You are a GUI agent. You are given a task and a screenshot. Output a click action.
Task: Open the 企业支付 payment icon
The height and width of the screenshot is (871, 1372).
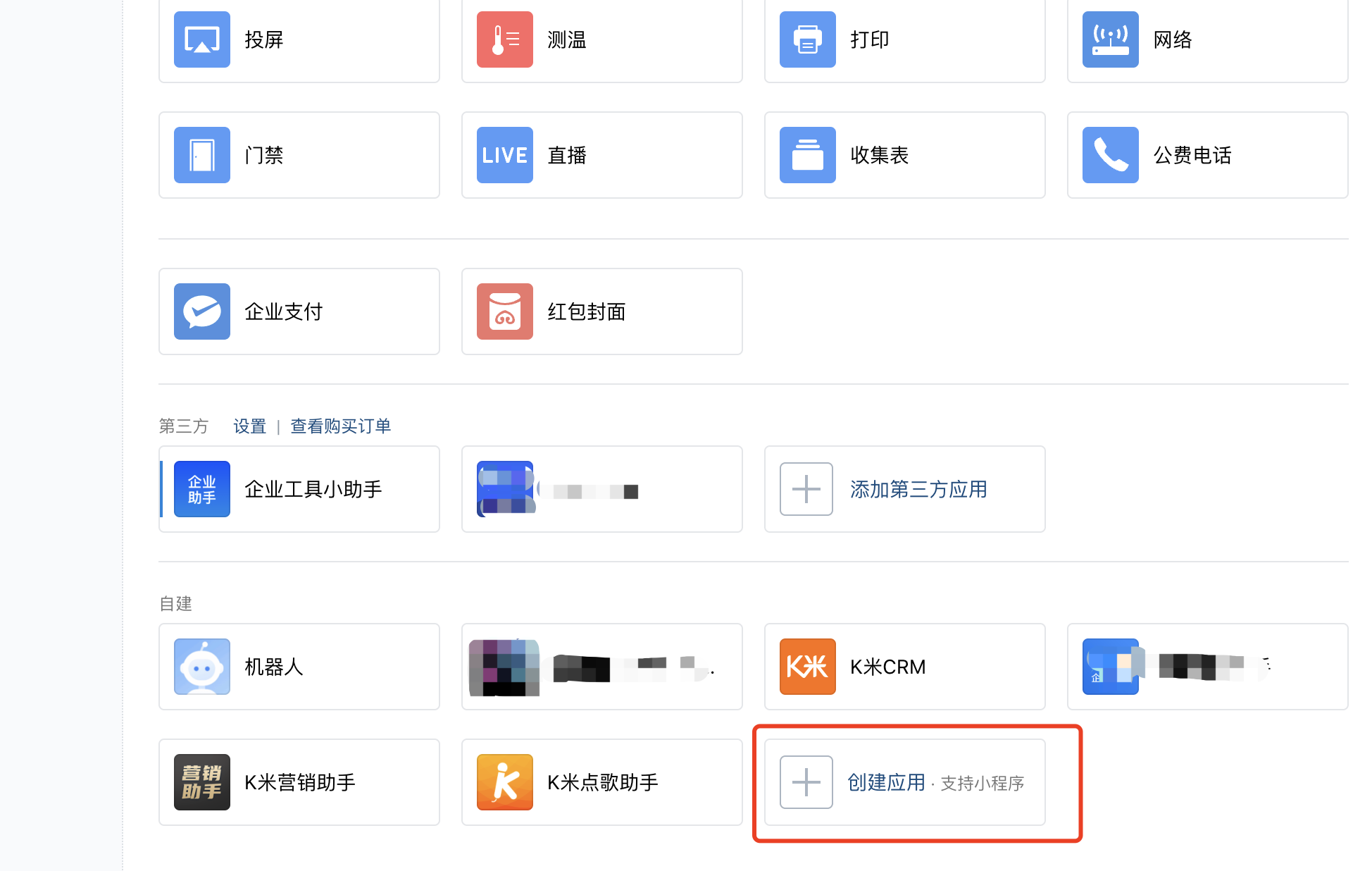coord(201,311)
